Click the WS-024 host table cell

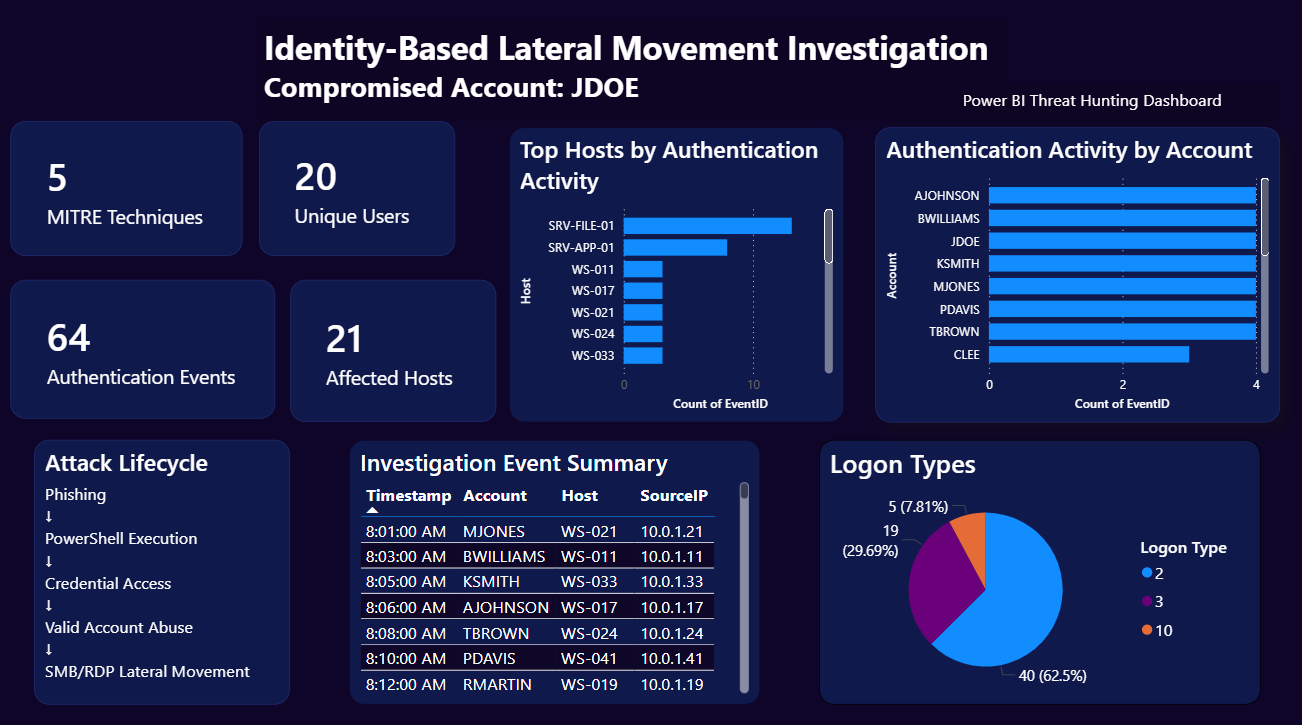[x=589, y=634]
